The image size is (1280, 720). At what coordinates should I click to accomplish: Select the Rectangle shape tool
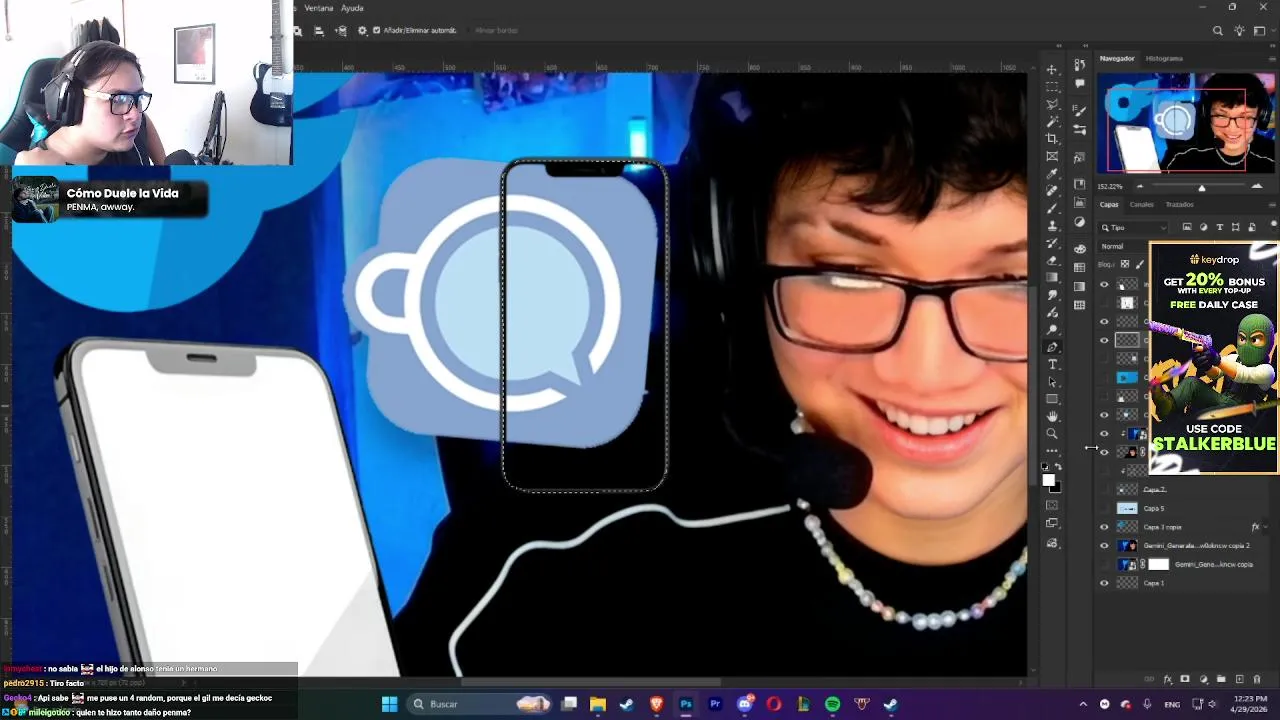(1052, 399)
